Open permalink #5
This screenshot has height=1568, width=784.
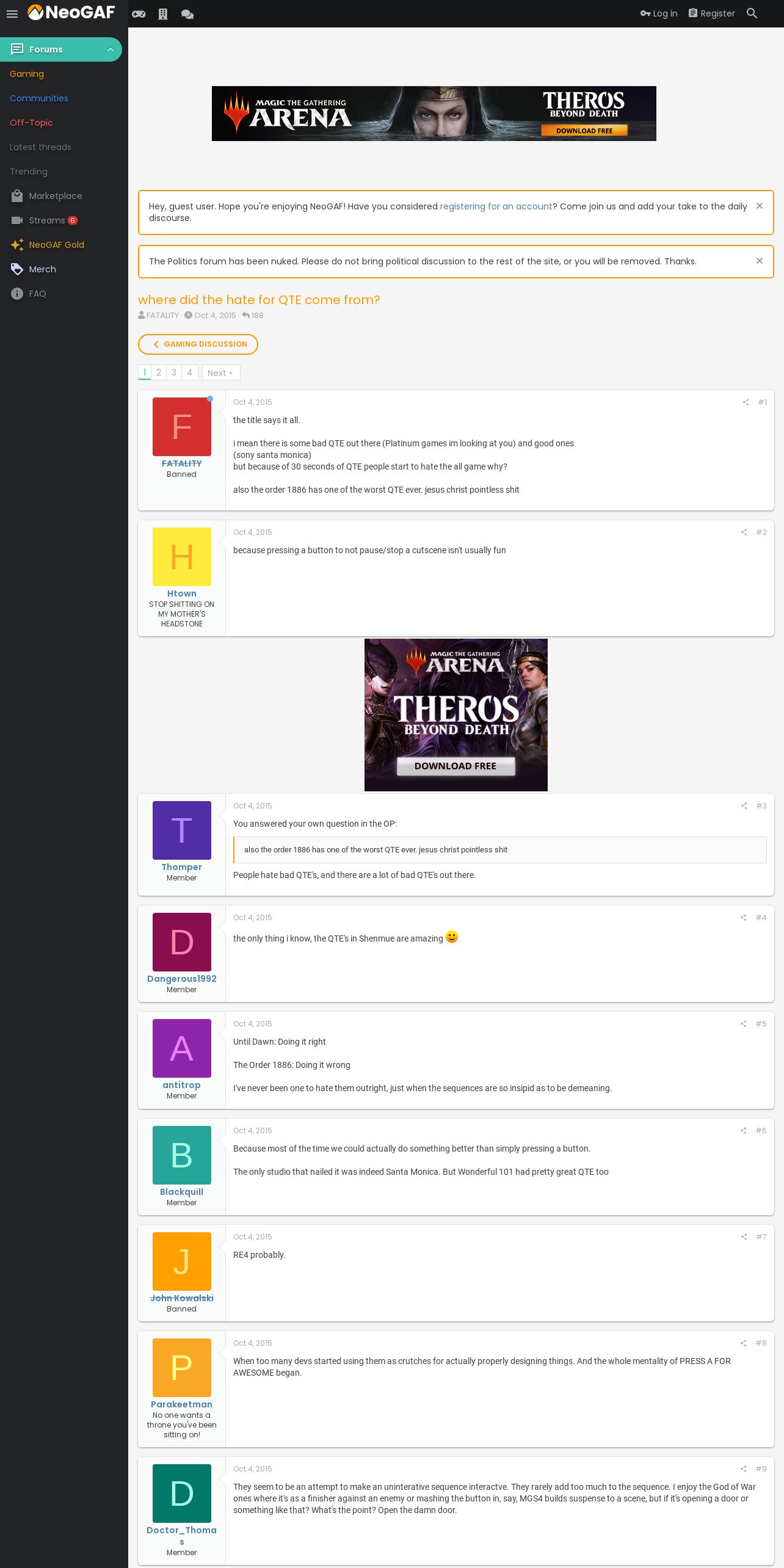pos(761,1024)
